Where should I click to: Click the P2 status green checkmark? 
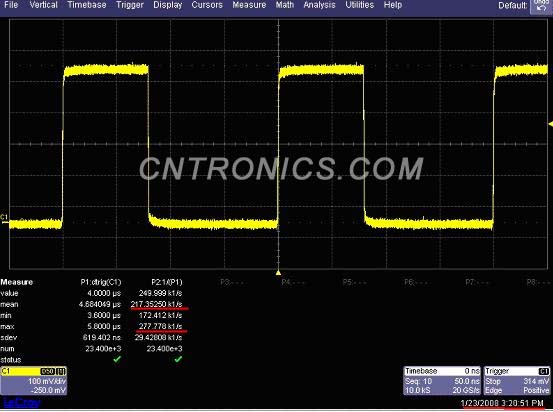point(178,359)
